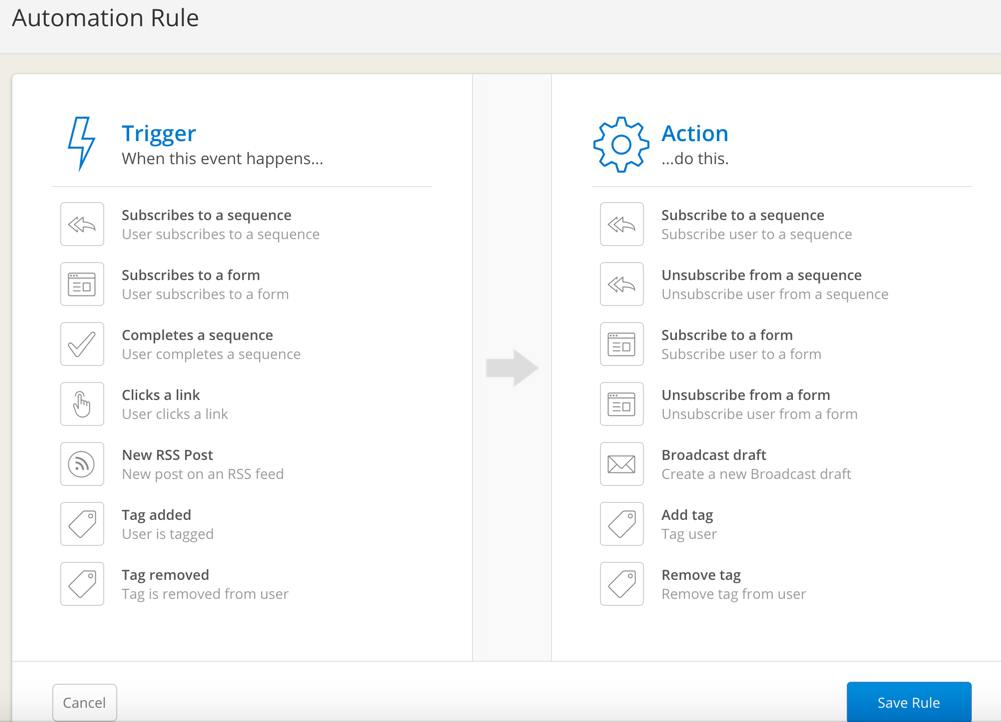Choose the Unsubscribe from a form action icon

click(x=622, y=404)
